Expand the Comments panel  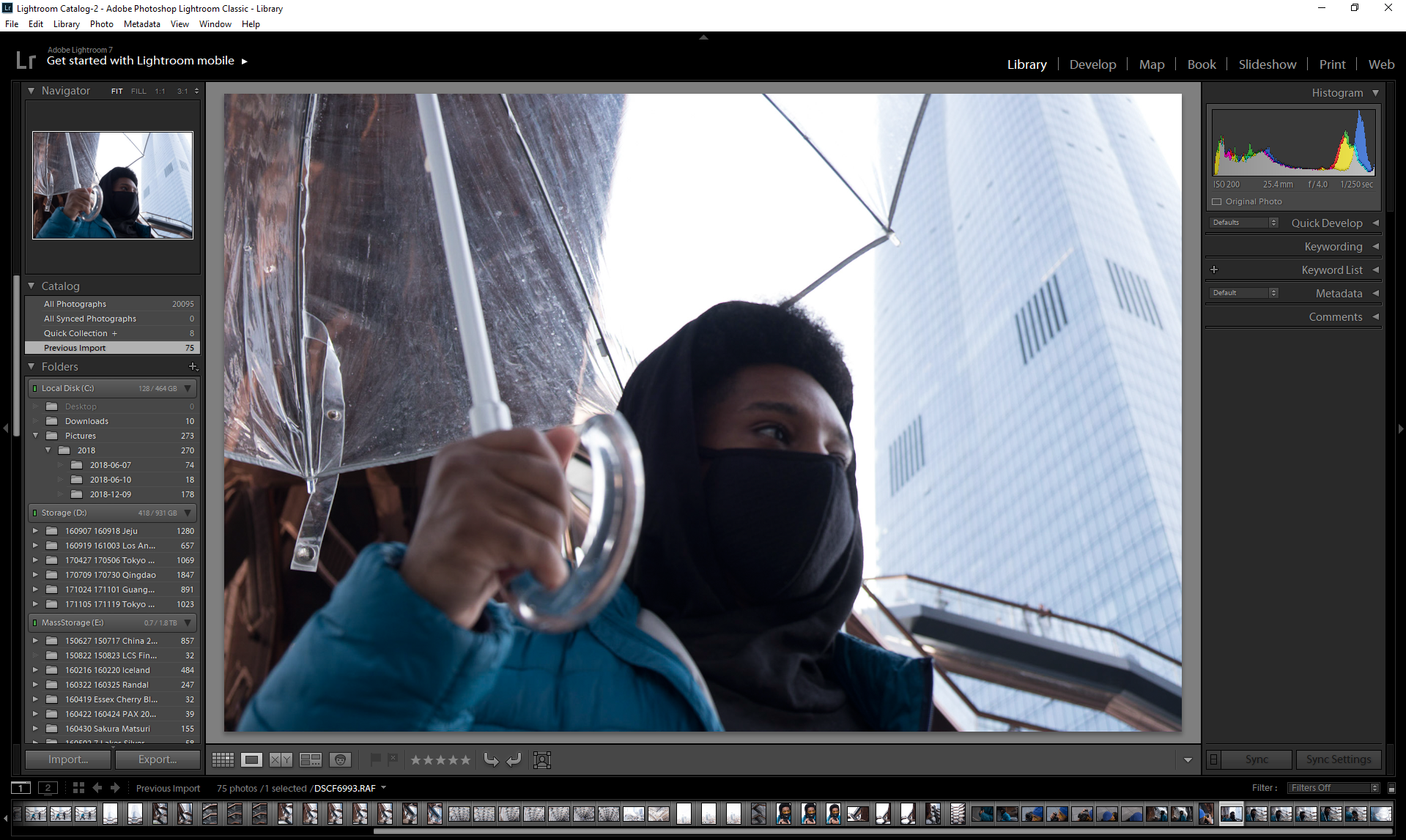point(1375,316)
